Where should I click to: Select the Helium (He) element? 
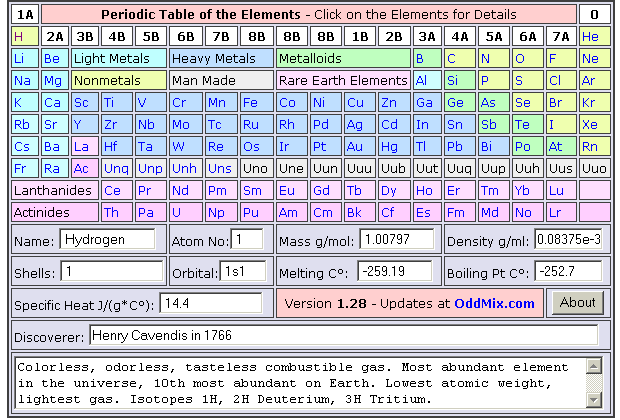coord(595,37)
